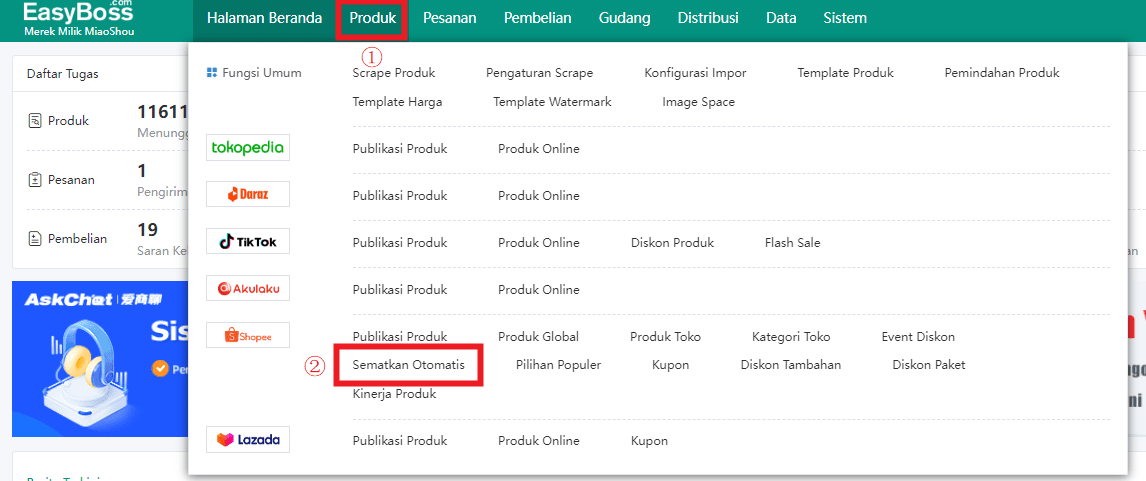Screen dimensions: 1146x481
Task: Open the Produk menu
Action: click(373, 18)
